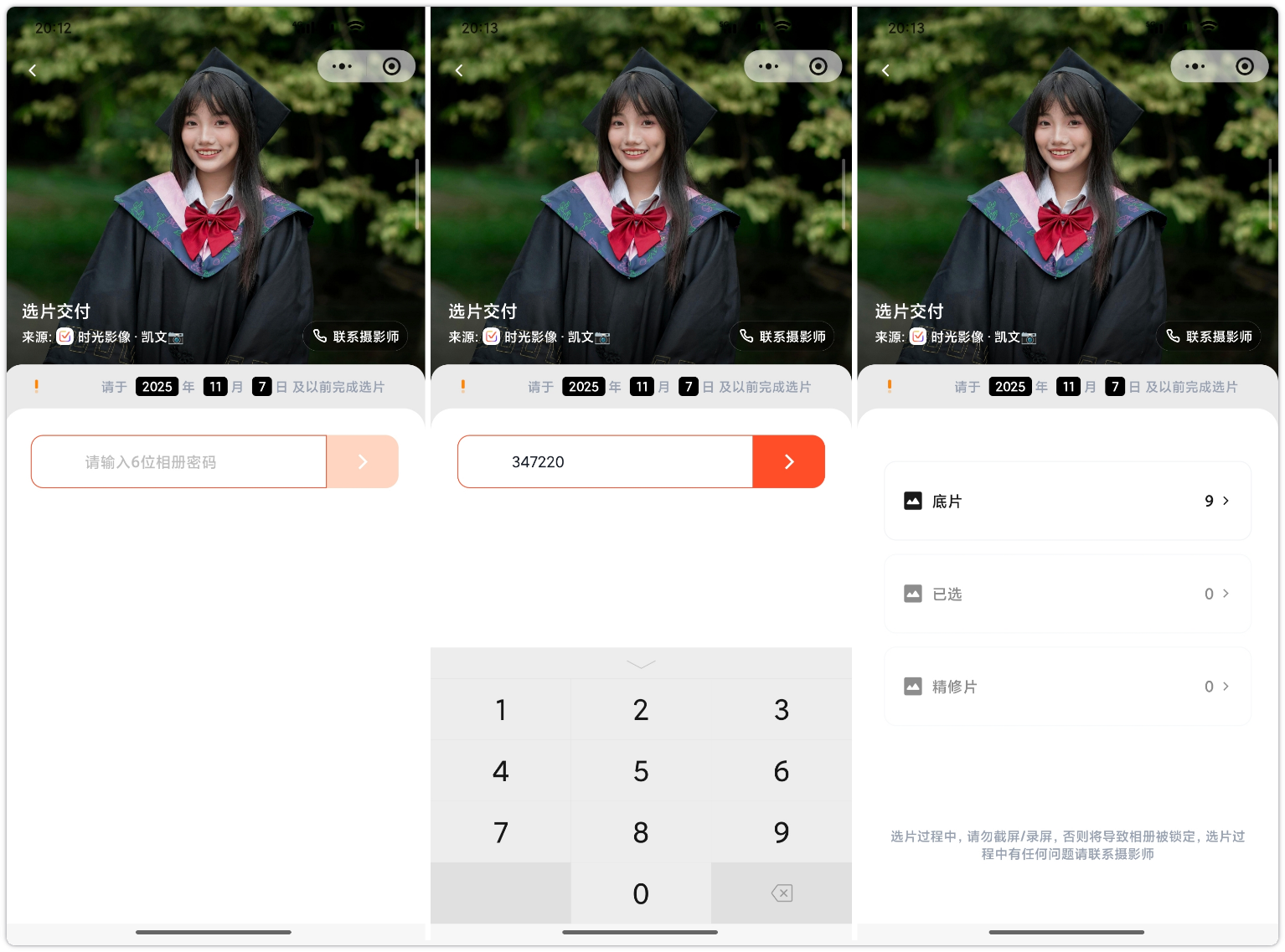
Task: Submit password 347220 with the orange arrow
Action: [x=788, y=461]
